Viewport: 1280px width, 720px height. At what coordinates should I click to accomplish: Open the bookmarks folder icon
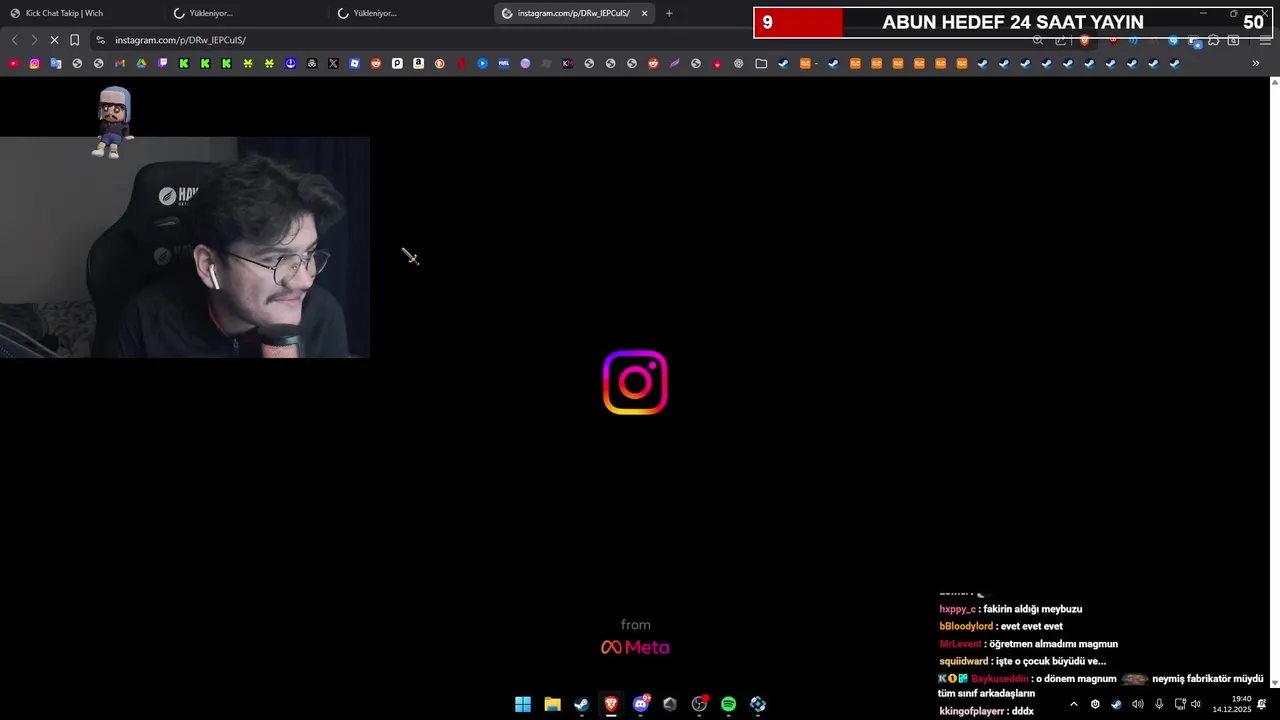click(761, 64)
